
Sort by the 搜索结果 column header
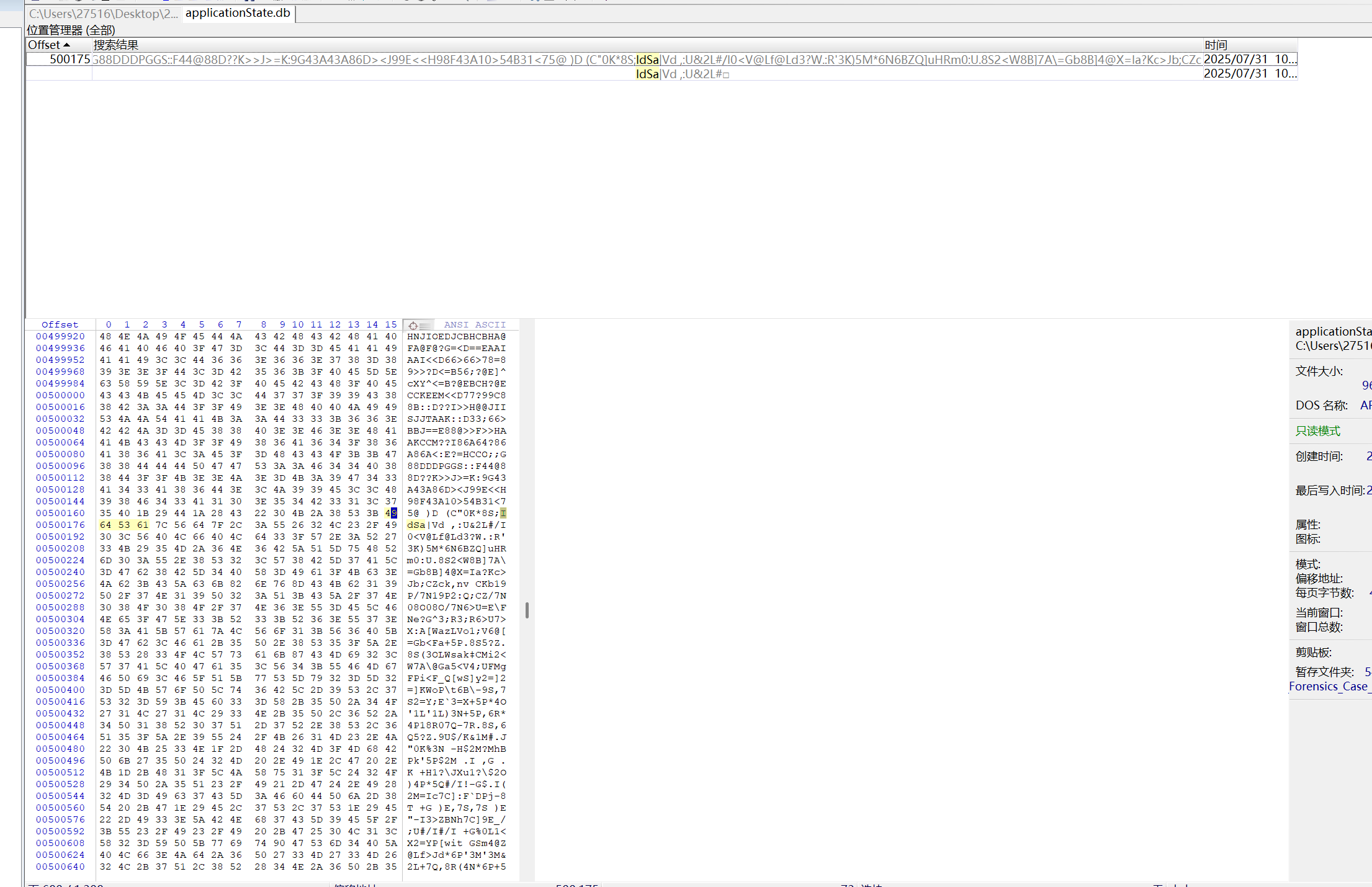[116, 45]
